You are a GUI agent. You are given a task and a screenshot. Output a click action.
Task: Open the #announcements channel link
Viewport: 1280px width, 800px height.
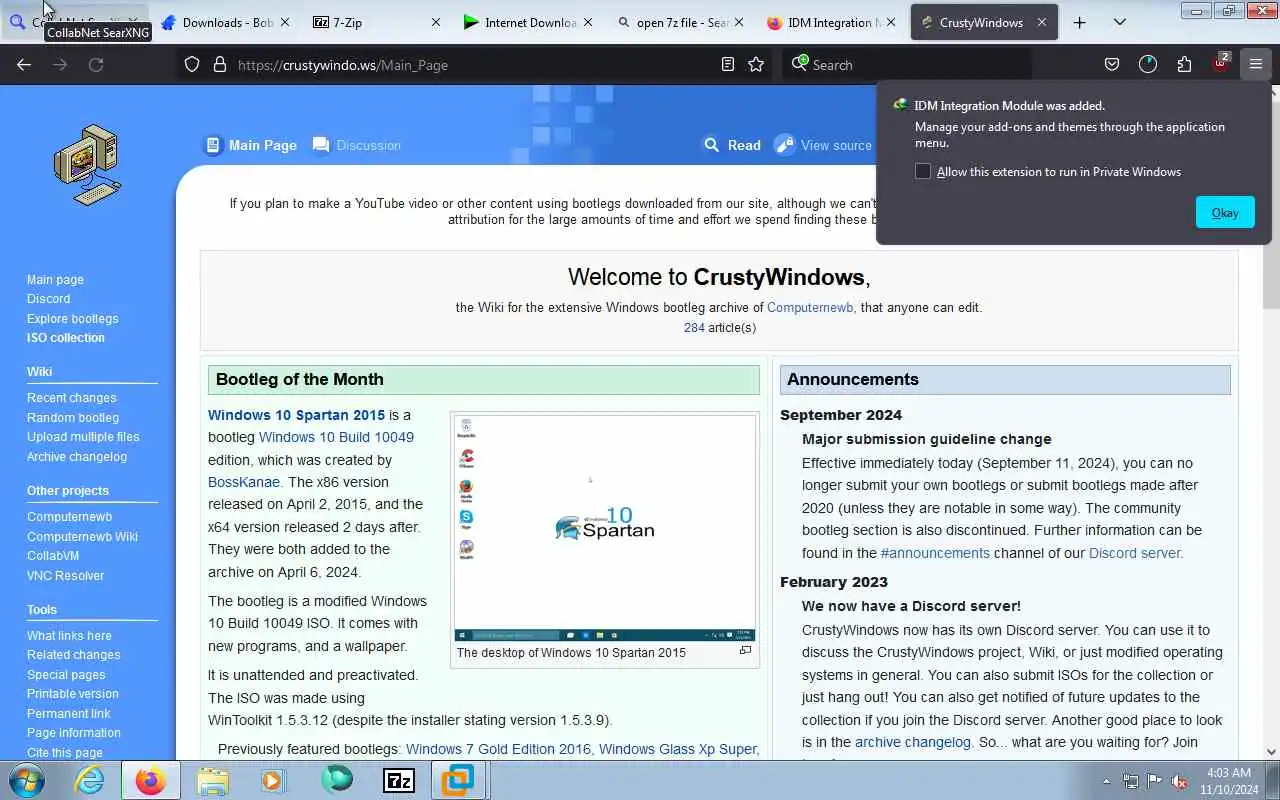pos(935,553)
